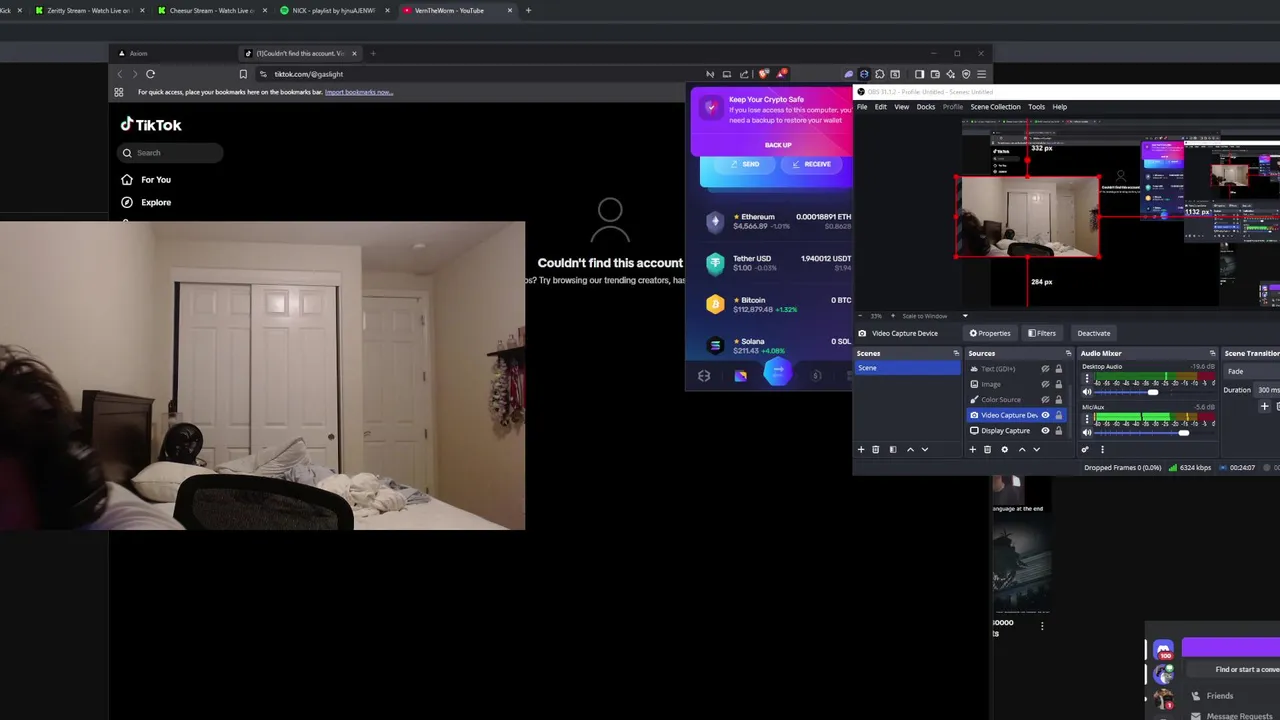The image size is (1280, 720).
Task: Open the OBS View menu
Action: 902,107
